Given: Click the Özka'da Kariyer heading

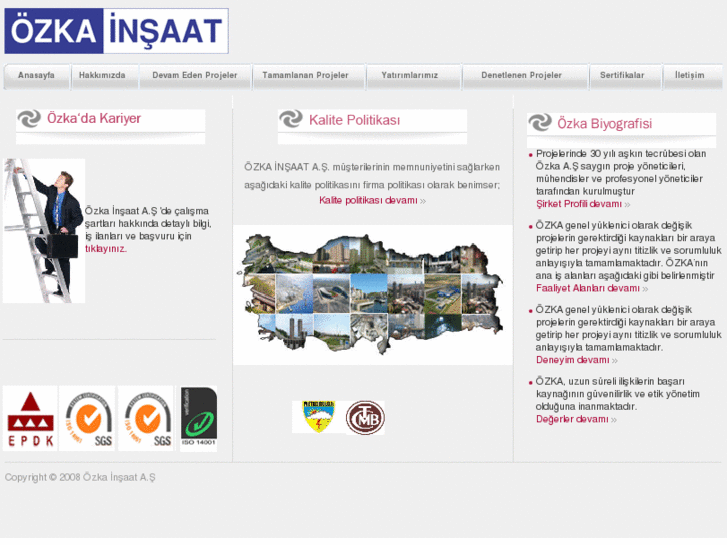Looking at the screenshot, I should point(94,119).
